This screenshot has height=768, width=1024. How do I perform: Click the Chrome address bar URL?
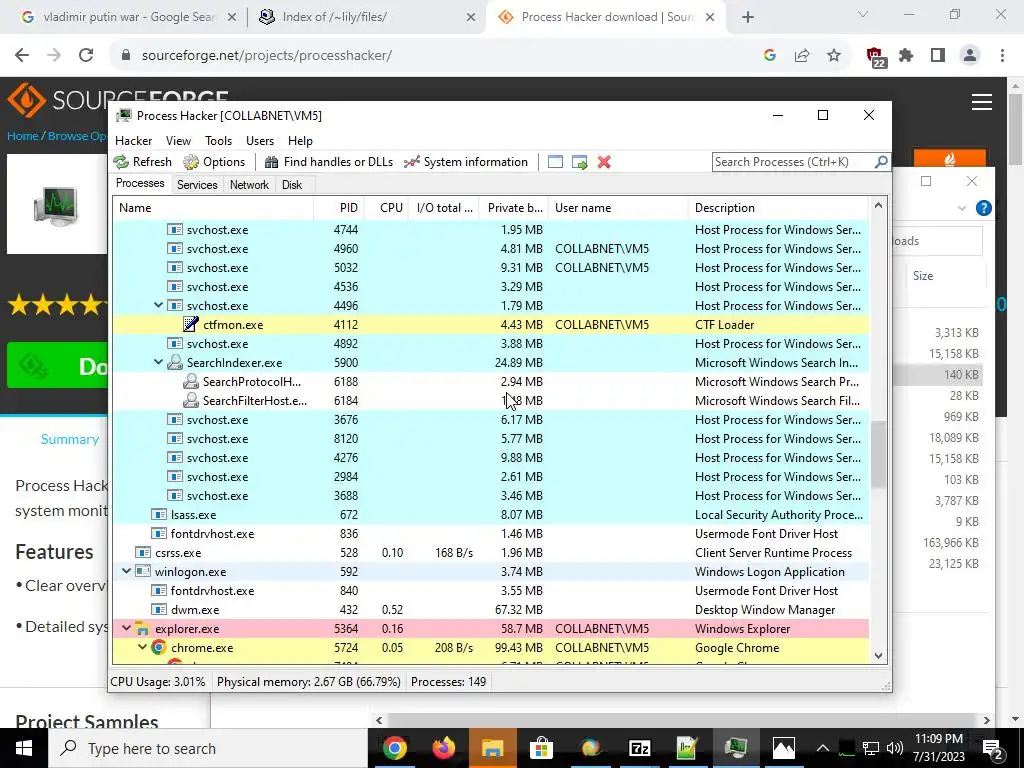click(x=266, y=56)
